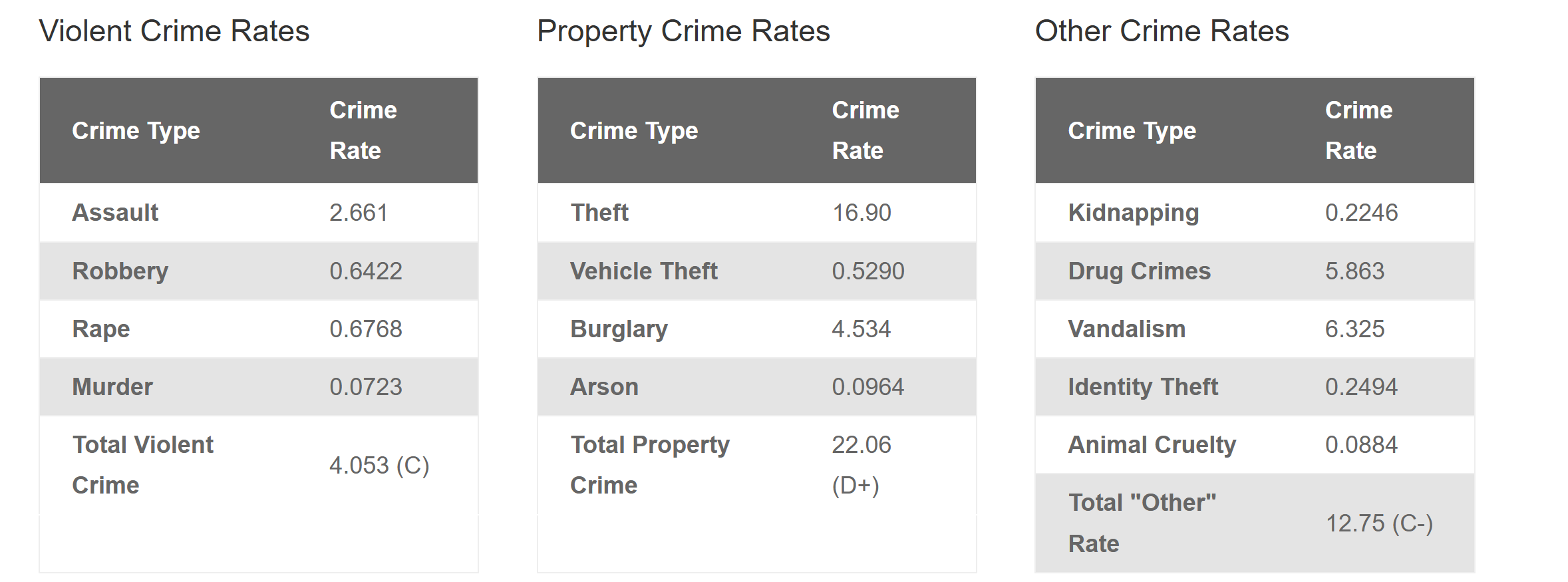Image resolution: width=1568 pixels, height=582 pixels.
Task: Click the Arson row label
Action: (604, 386)
